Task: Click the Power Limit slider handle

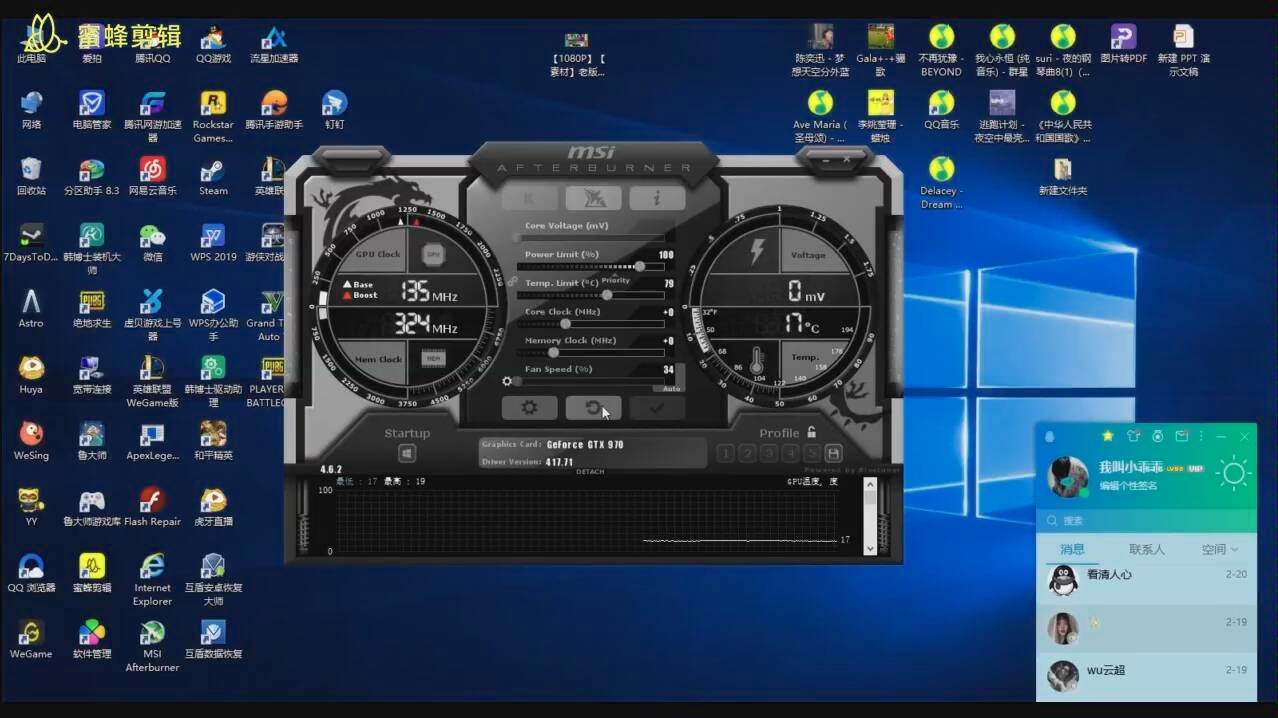Action: (639, 266)
